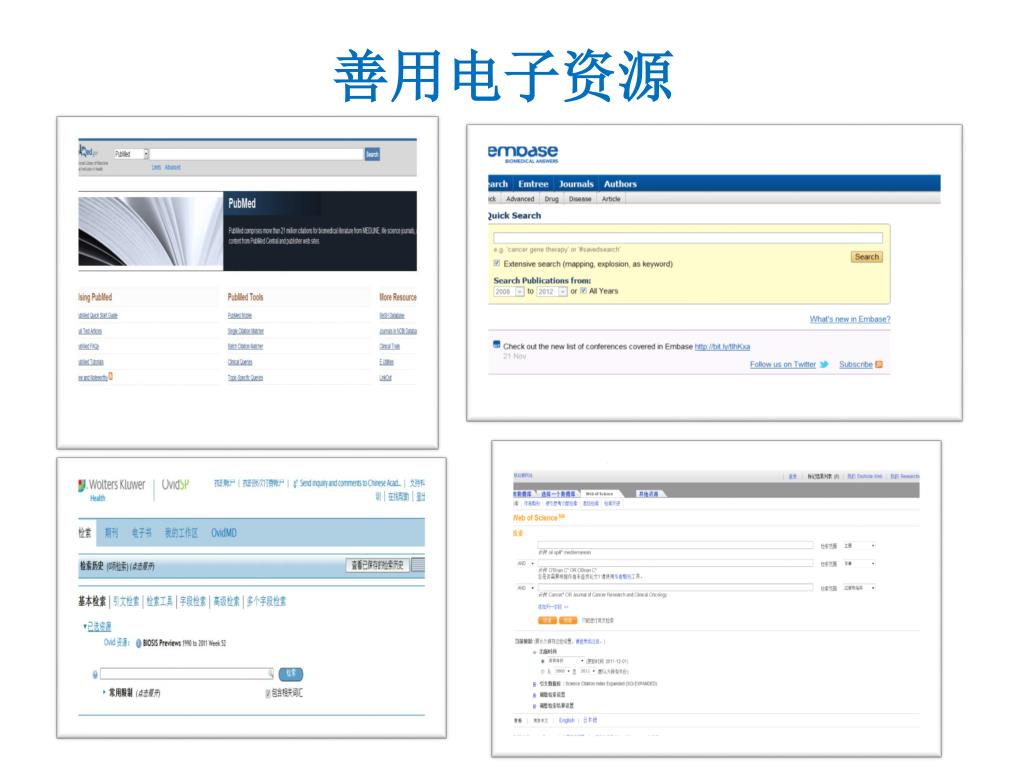
Task: Open the Batch Citation Matcher link
Action: (x=246, y=346)
